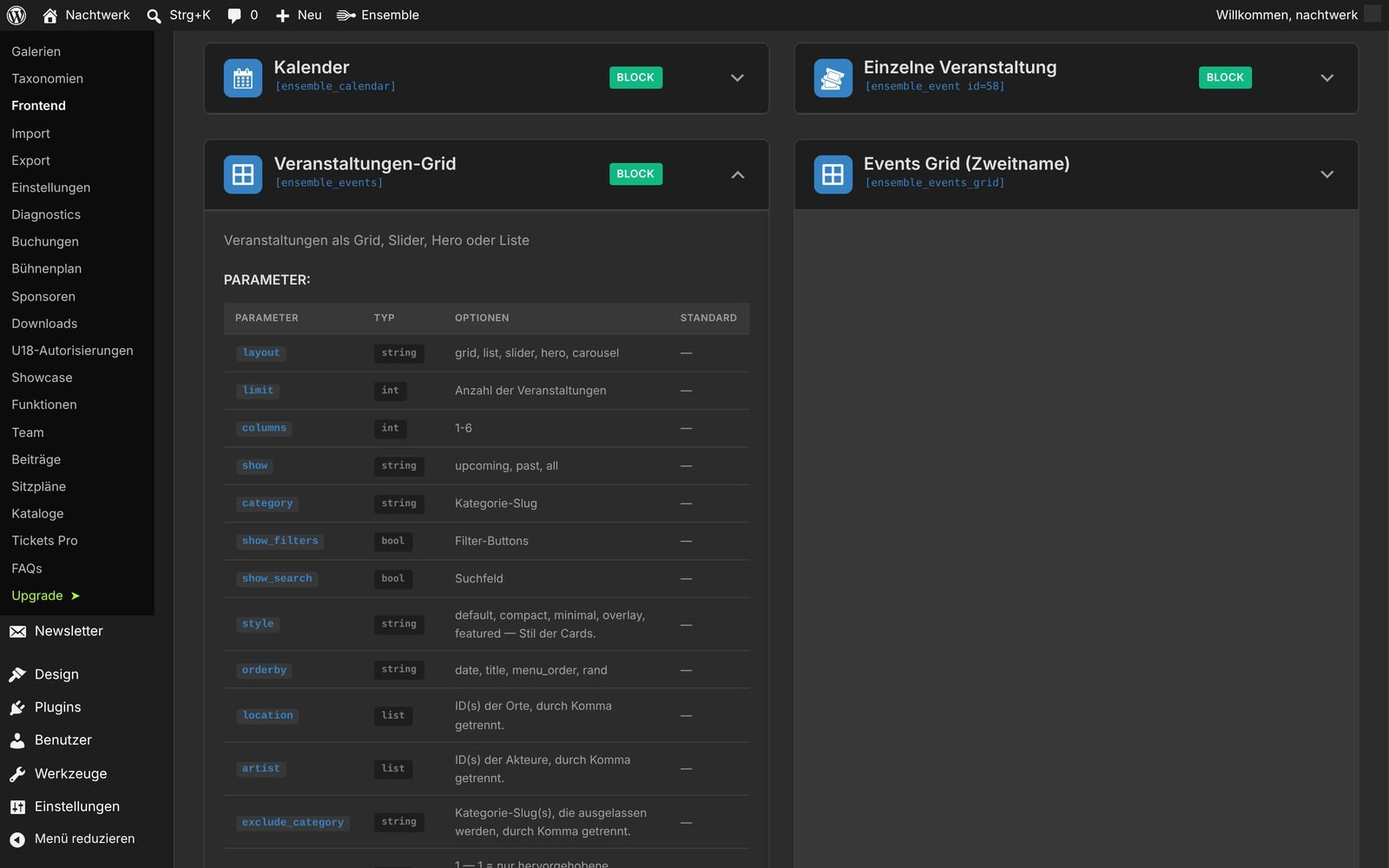Click the plus icon for Neu

coord(282,16)
